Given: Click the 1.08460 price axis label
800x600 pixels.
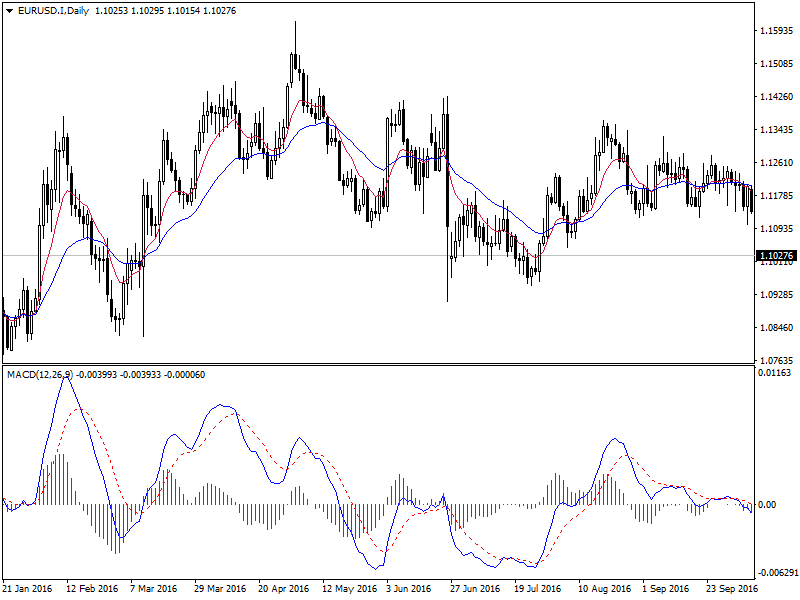Looking at the screenshot, I should (777, 328).
